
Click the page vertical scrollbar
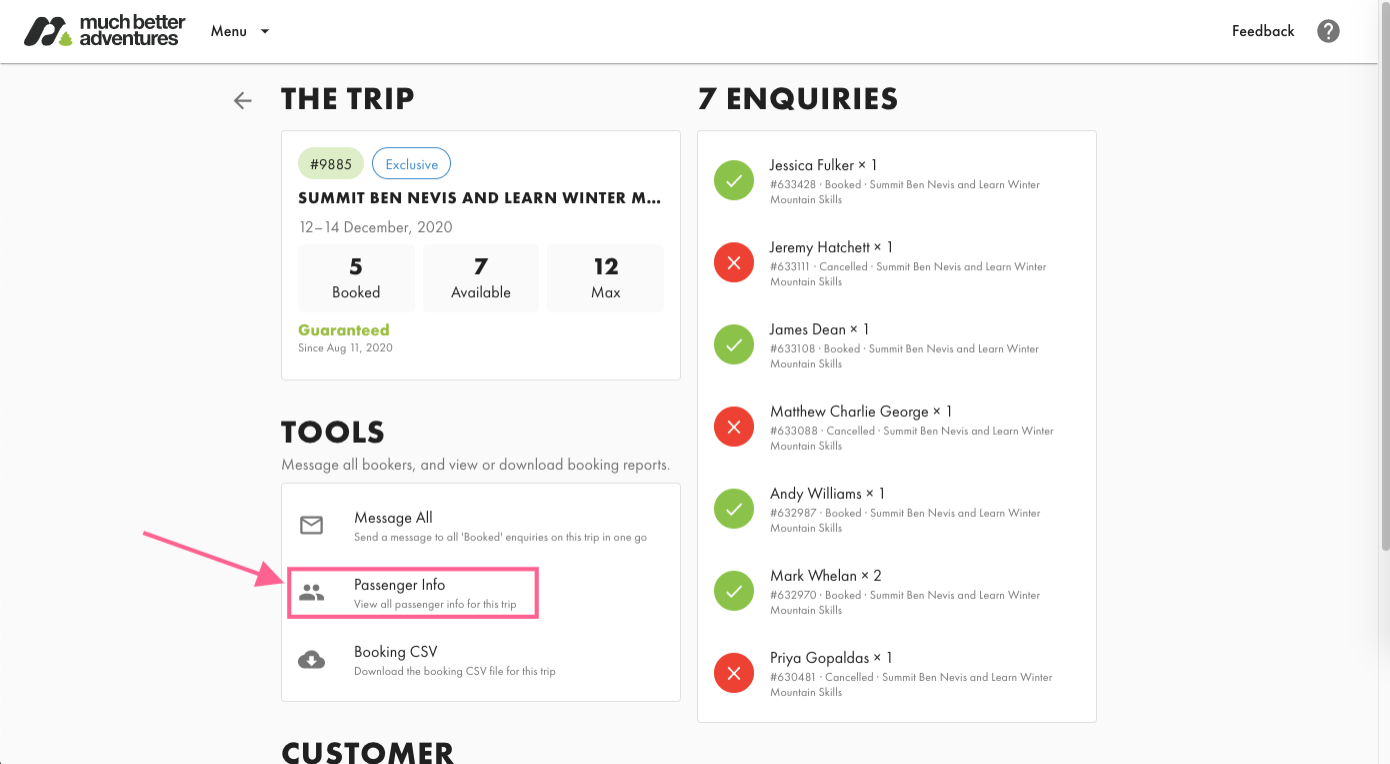pos(1384,300)
